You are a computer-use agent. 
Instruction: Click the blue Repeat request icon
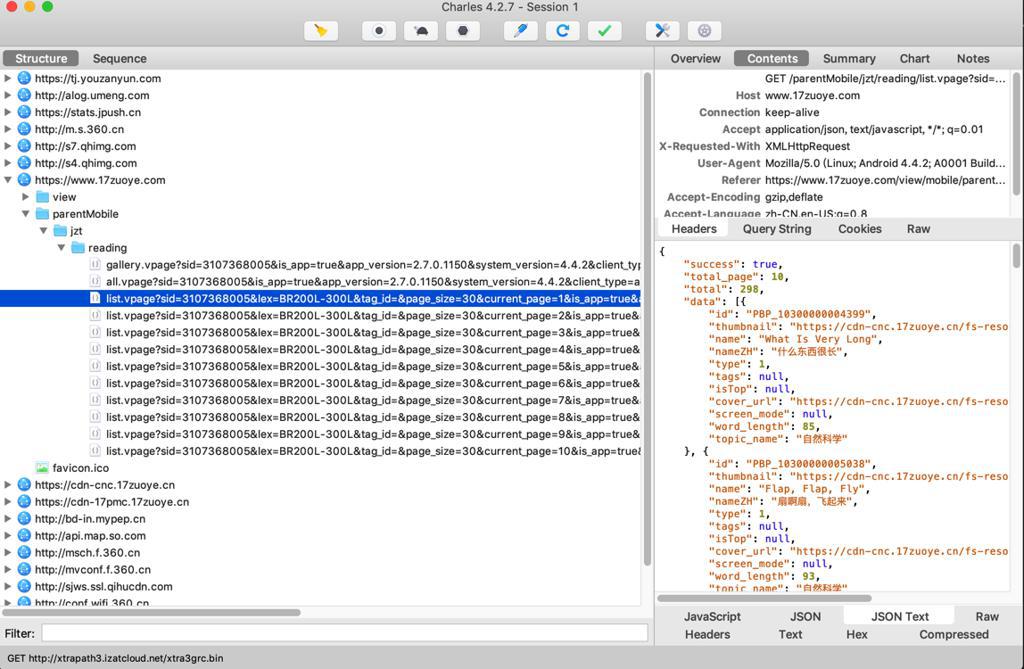(x=562, y=31)
